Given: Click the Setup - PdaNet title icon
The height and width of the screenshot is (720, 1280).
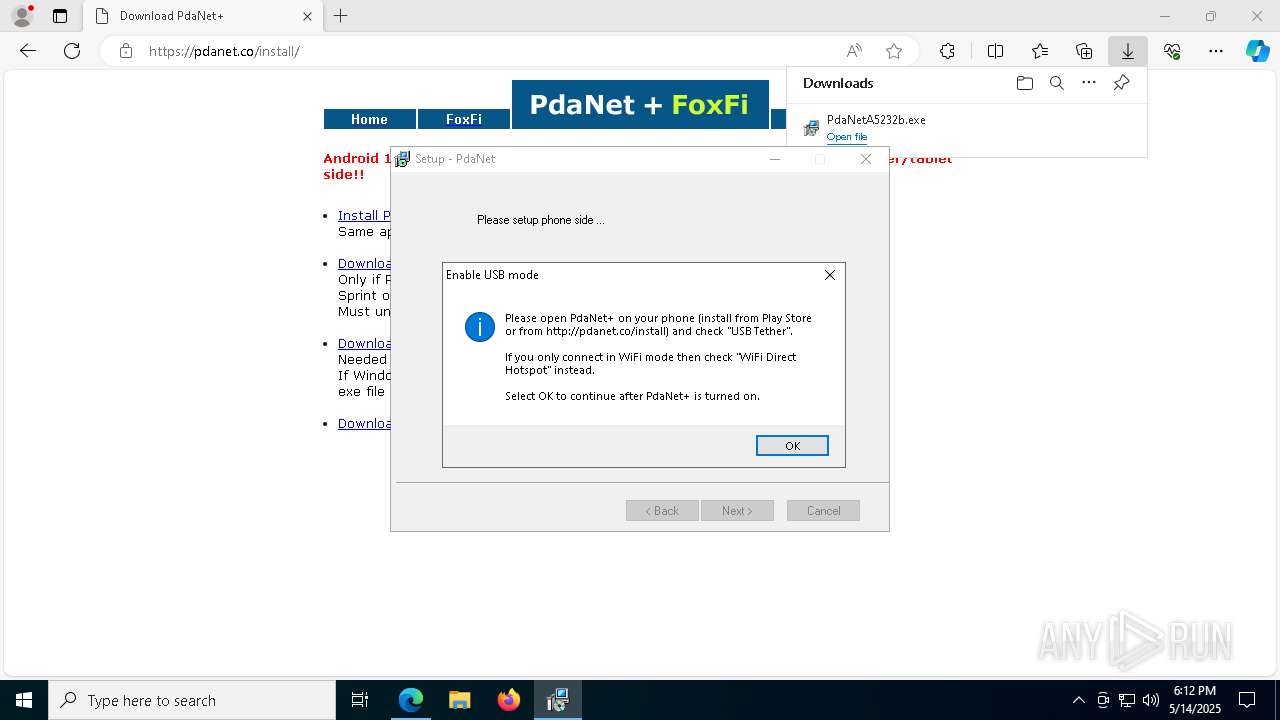Looking at the screenshot, I should pos(403,159).
